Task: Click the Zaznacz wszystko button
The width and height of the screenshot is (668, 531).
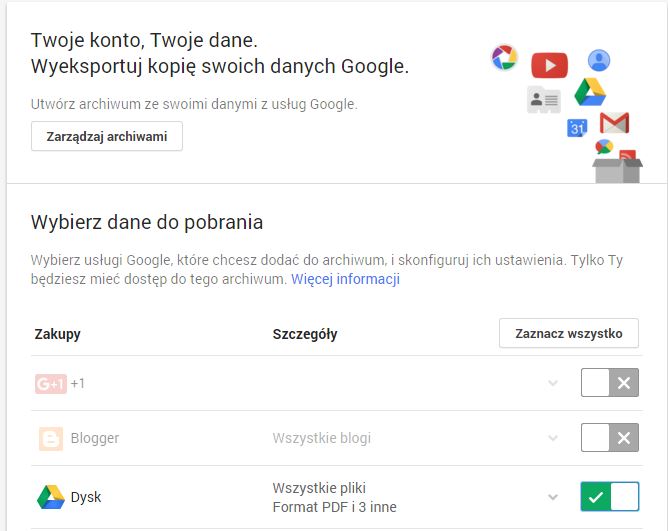Action: pos(569,333)
